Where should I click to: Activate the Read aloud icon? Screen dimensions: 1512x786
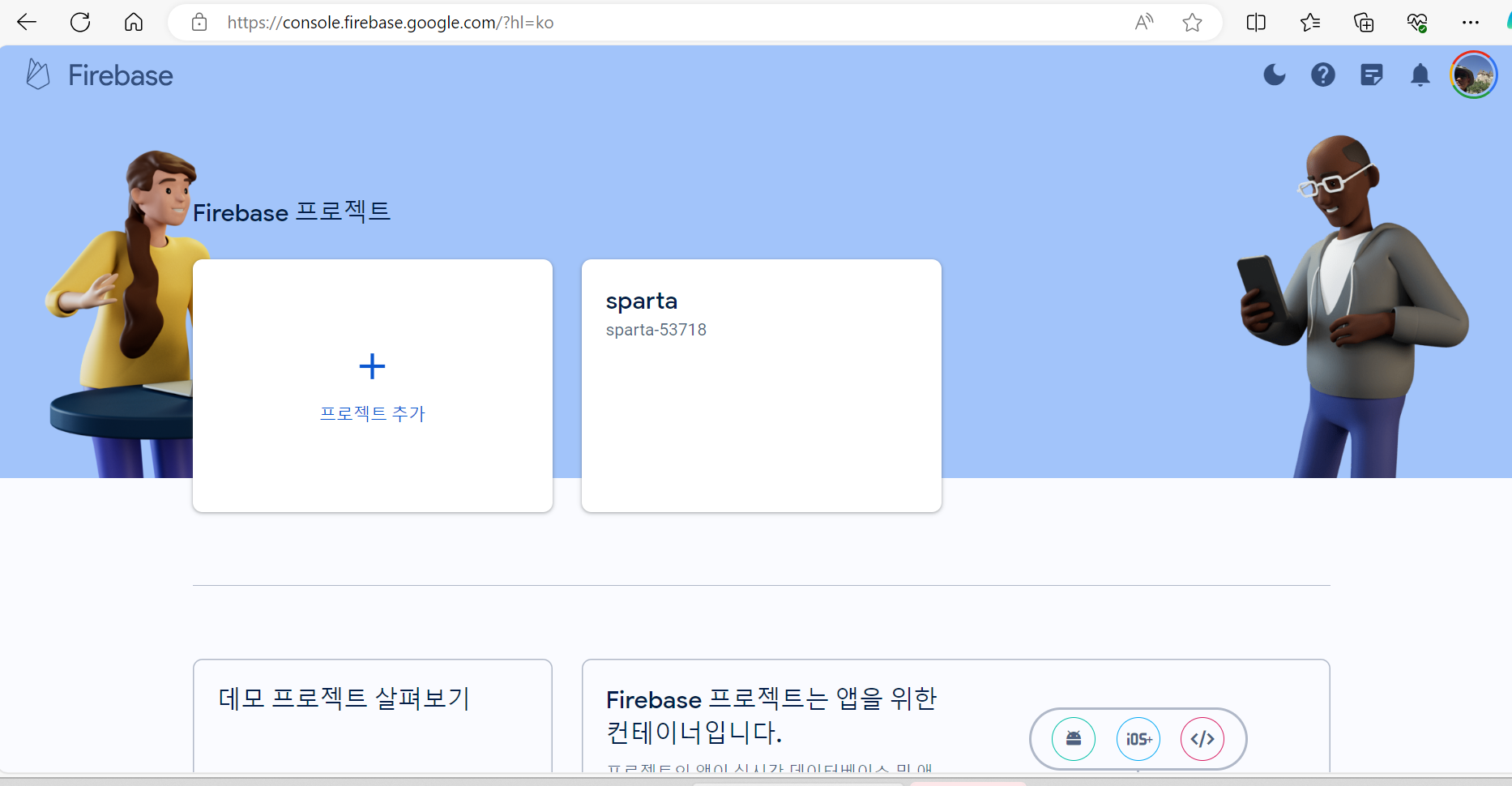[1143, 23]
